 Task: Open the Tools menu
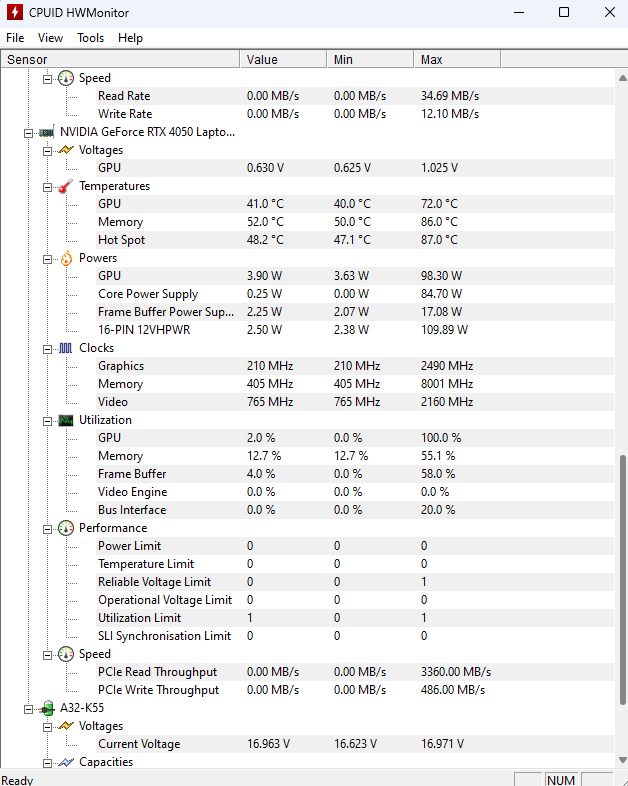click(90, 38)
